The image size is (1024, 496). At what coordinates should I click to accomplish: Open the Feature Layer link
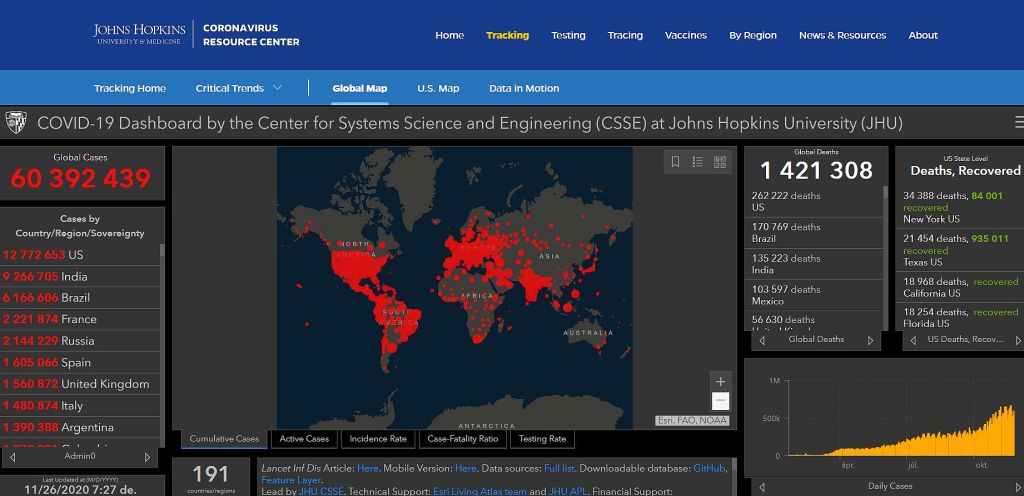point(290,480)
